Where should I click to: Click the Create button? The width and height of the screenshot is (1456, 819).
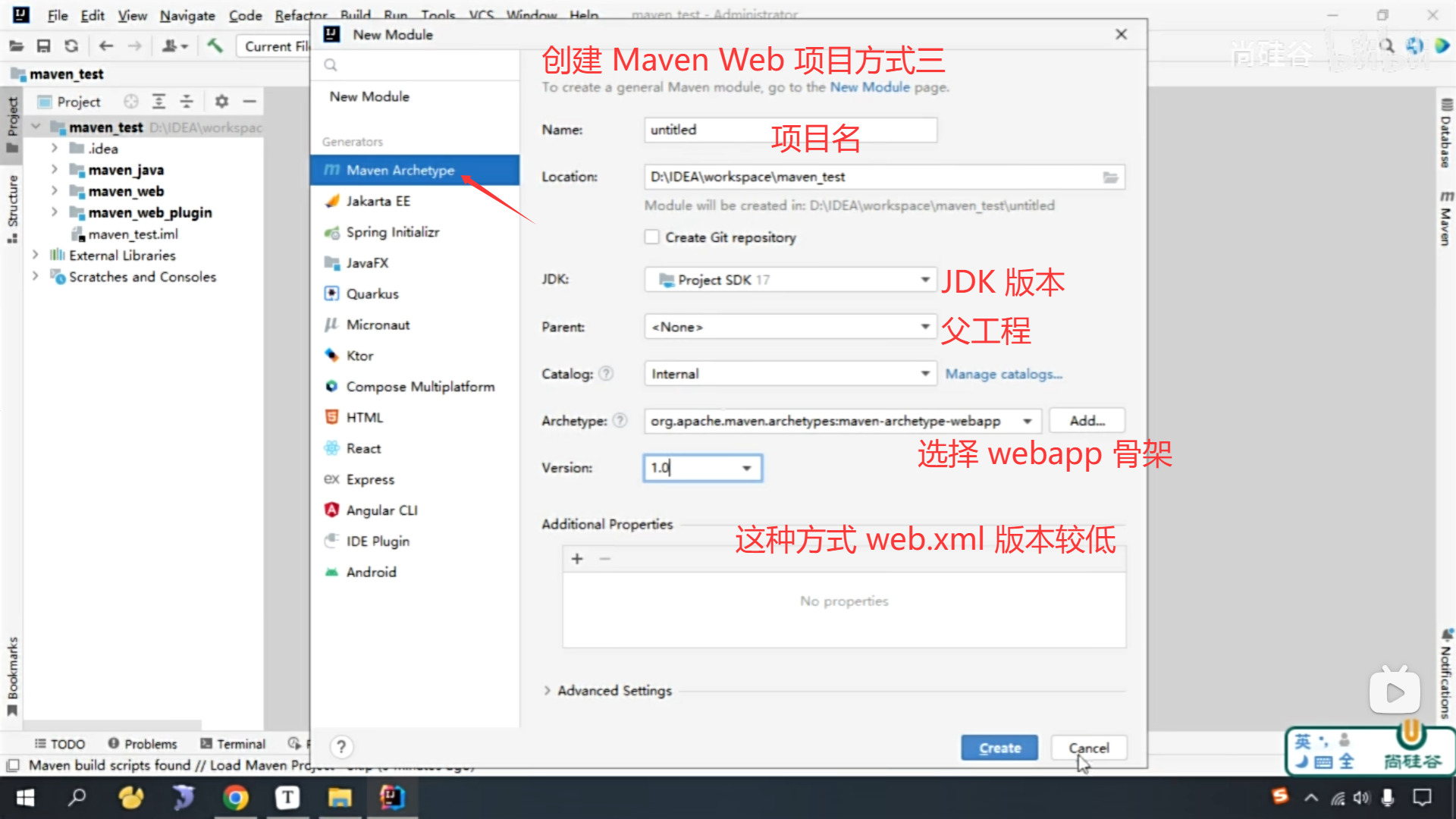tap(999, 748)
